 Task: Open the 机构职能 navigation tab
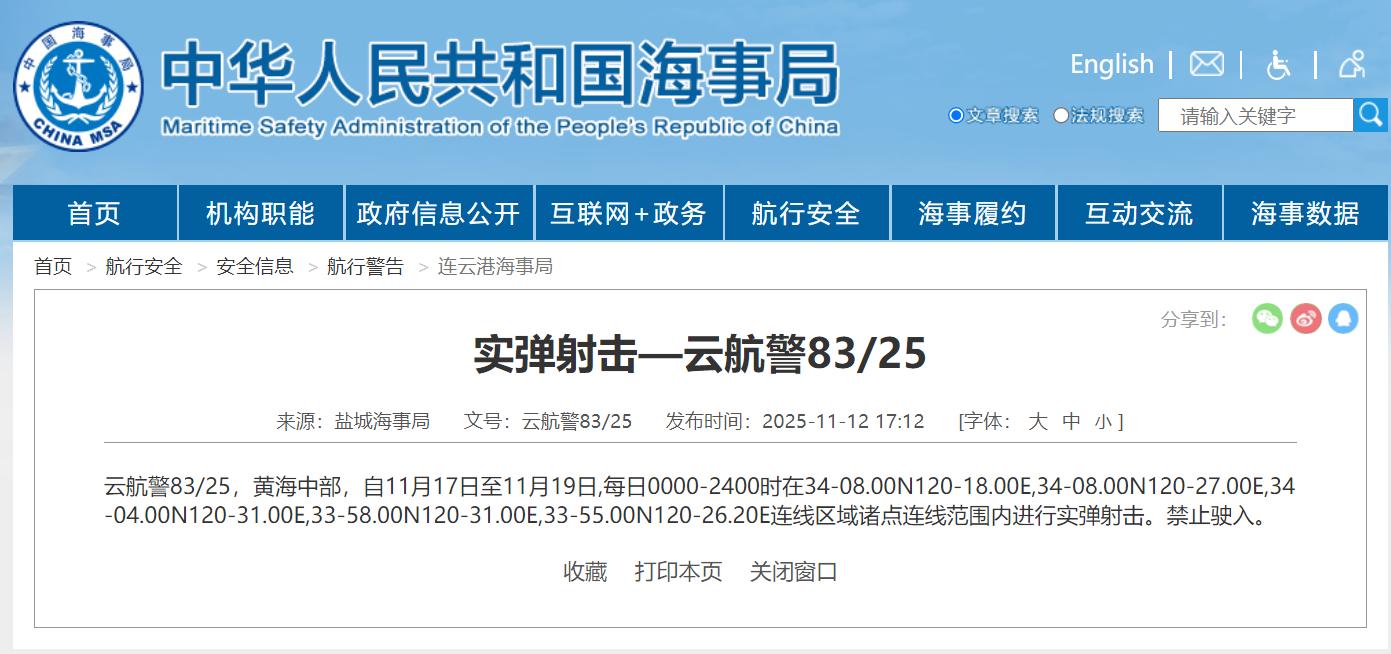(261, 213)
